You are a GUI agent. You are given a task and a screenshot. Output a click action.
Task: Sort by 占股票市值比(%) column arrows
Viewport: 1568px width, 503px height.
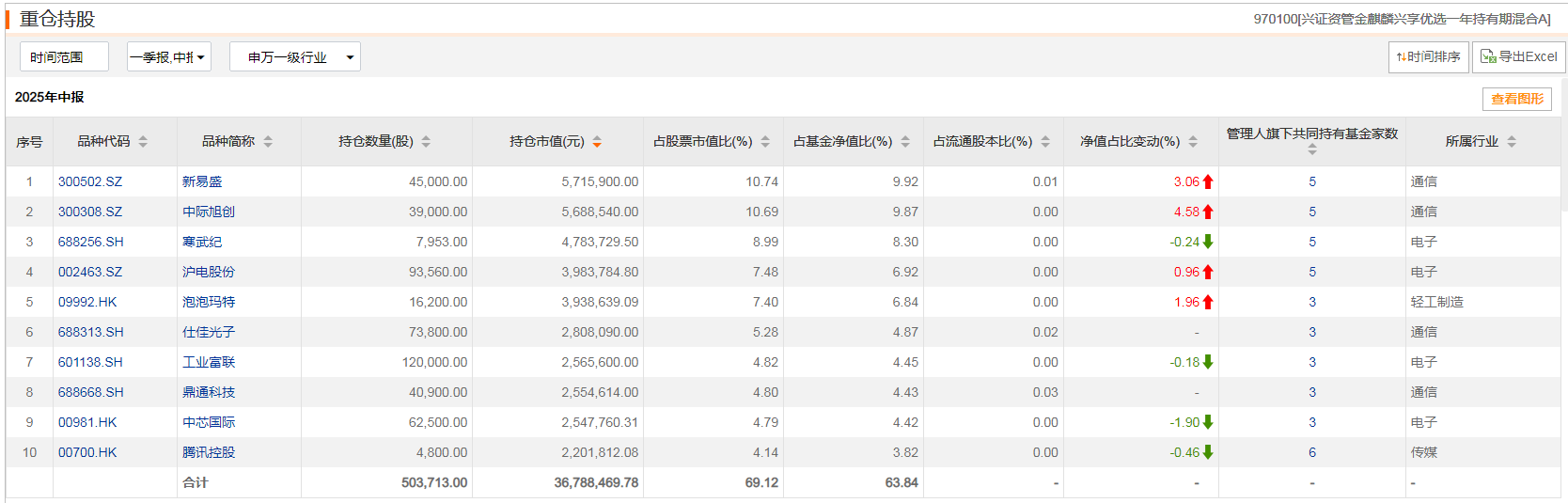coord(765,142)
